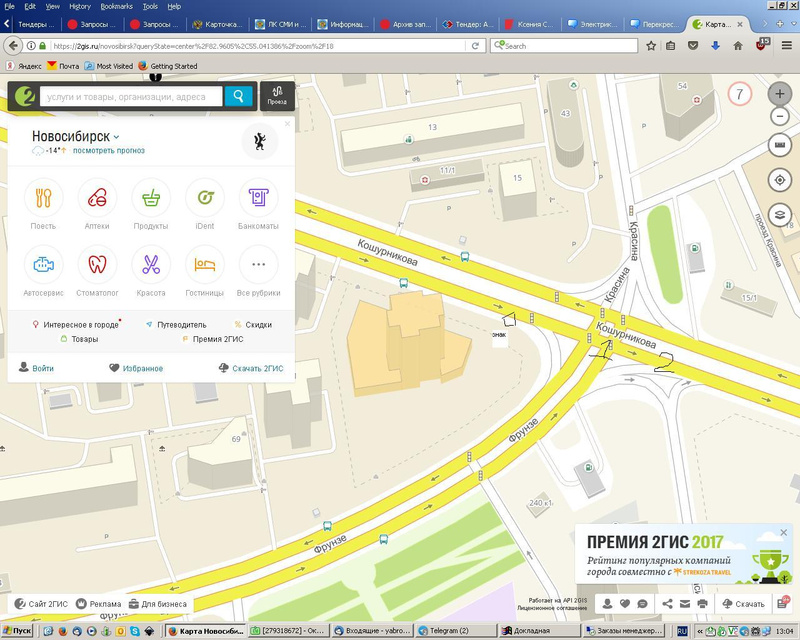The image size is (800, 640).
Task: Open the Аптеки pharmacy category
Action: click(x=98, y=197)
